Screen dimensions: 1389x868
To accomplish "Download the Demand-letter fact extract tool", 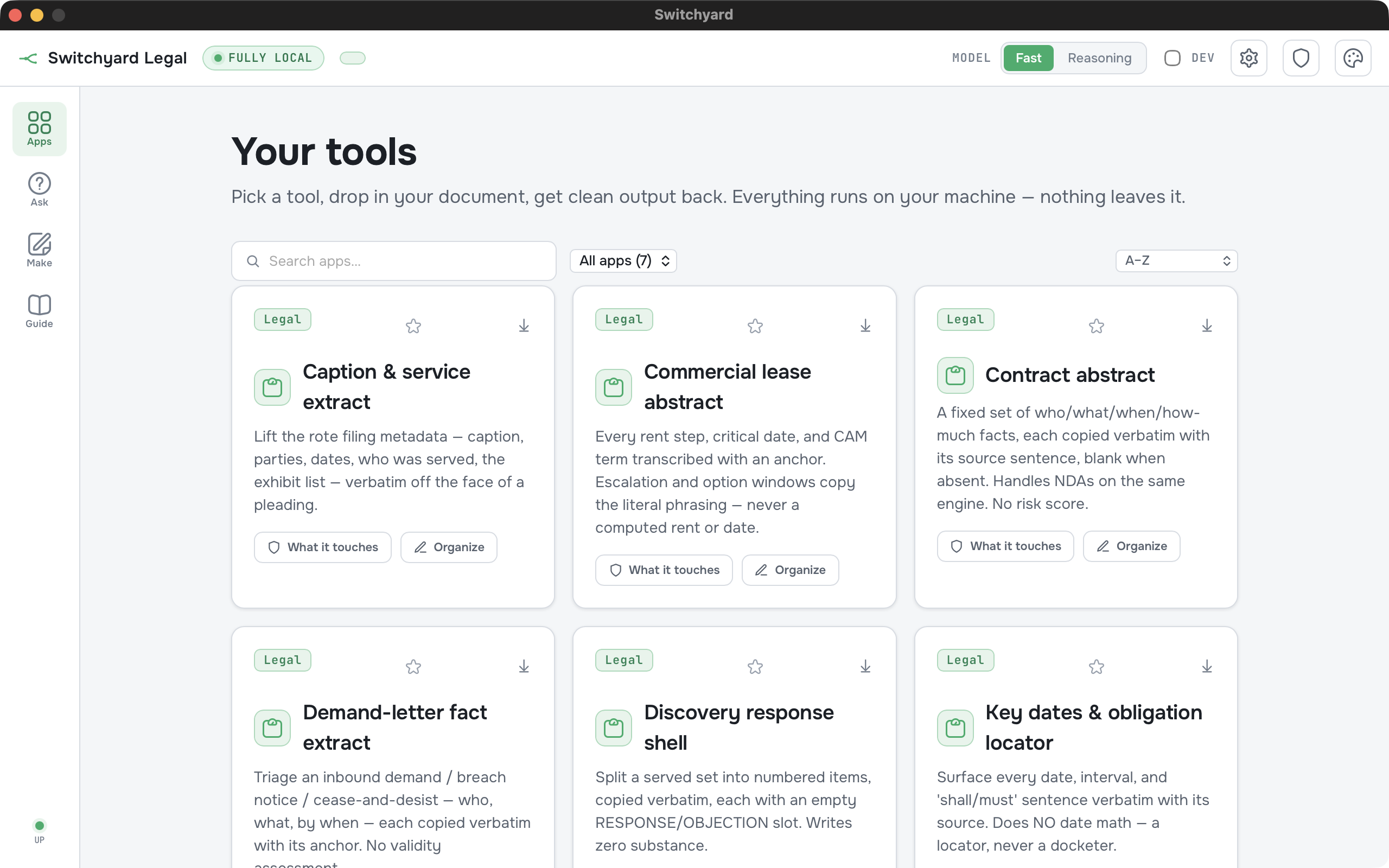I will (524, 667).
